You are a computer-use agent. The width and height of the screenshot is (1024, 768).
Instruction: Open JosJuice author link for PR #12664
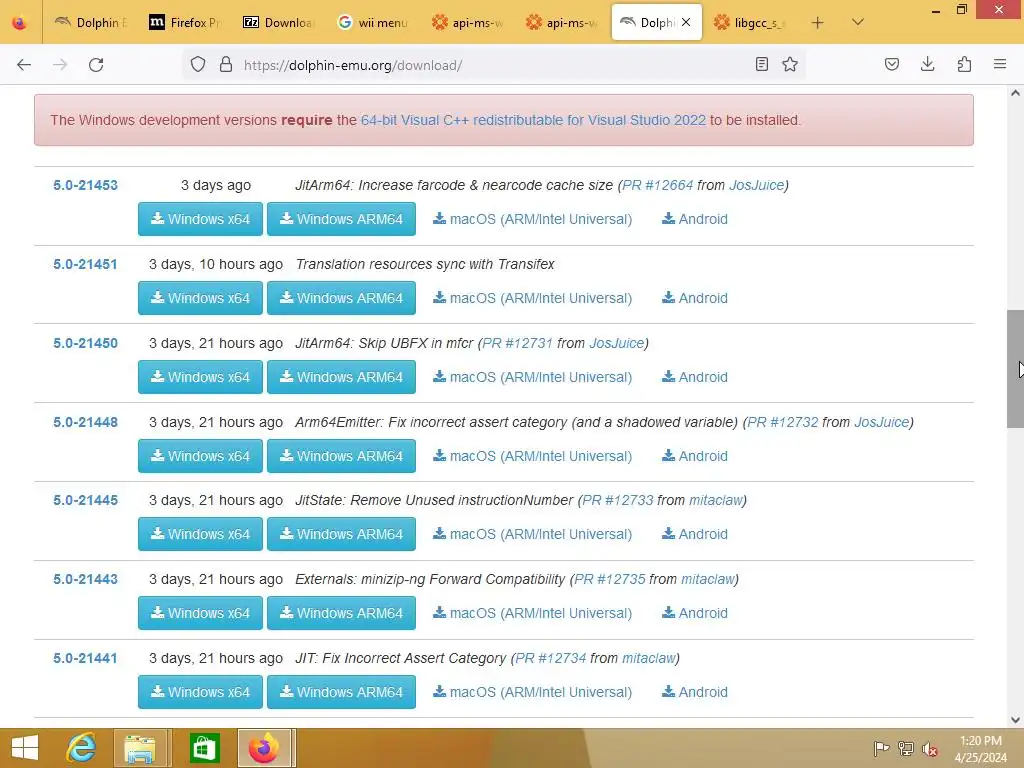click(756, 185)
